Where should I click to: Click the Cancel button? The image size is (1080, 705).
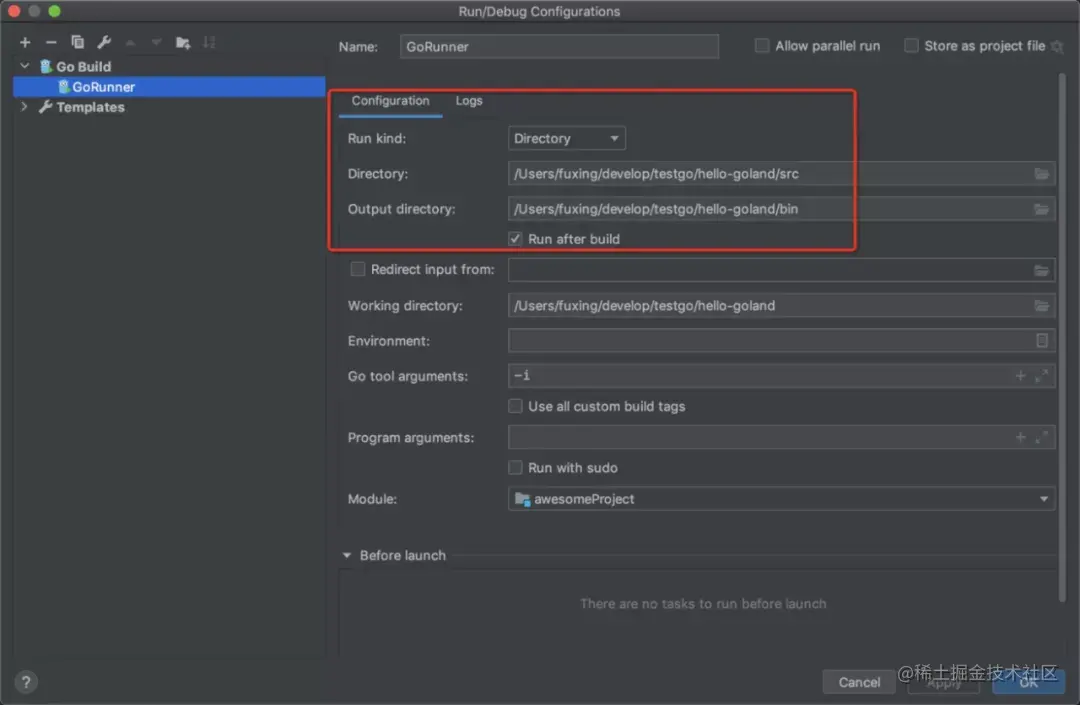[x=859, y=682]
